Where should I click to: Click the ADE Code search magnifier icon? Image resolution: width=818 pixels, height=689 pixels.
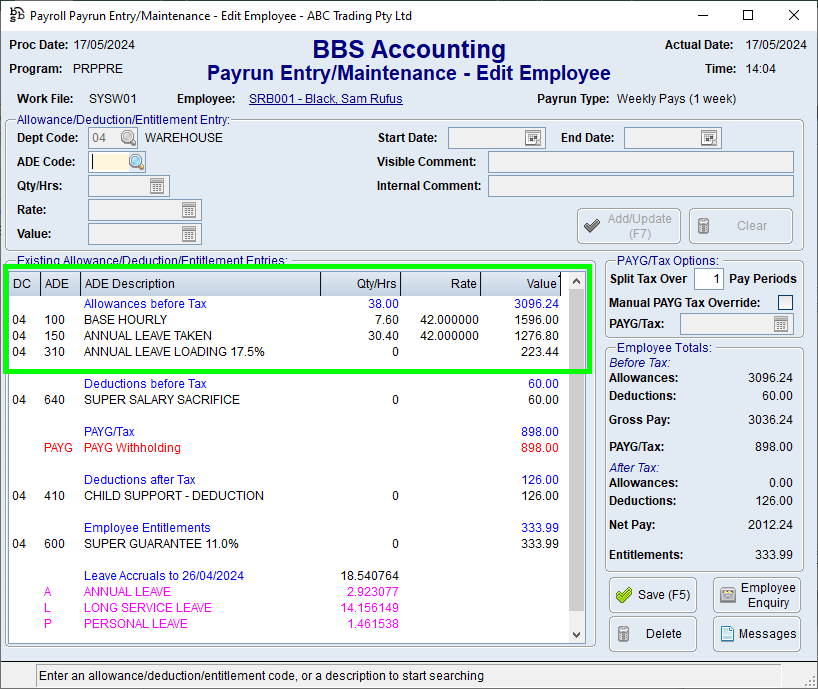pyautogui.click(x=135, y=162)
